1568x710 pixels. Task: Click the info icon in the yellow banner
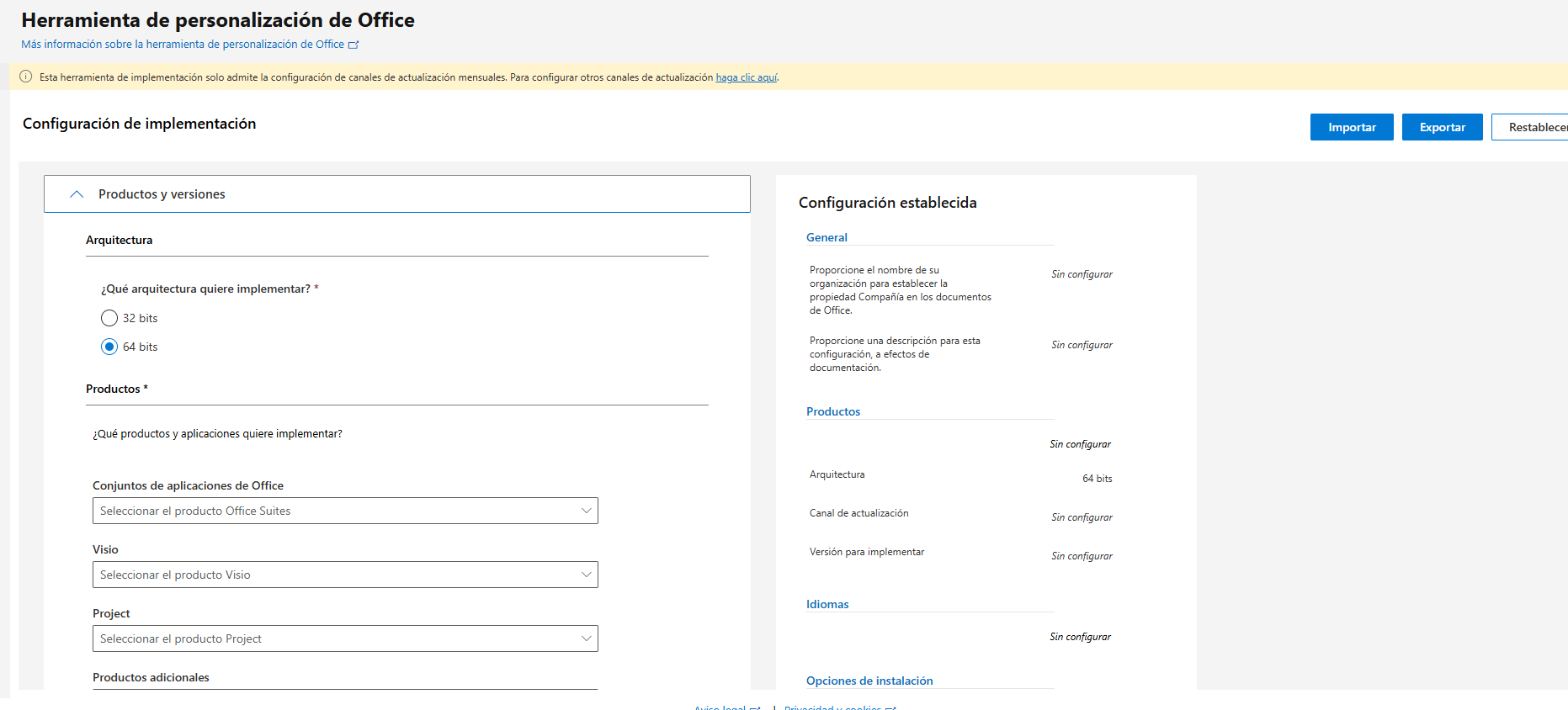[x=26, y=77]
